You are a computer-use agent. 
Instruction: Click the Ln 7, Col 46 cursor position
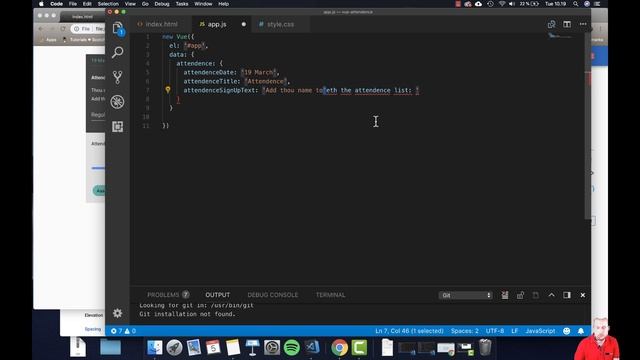point(409,331)
